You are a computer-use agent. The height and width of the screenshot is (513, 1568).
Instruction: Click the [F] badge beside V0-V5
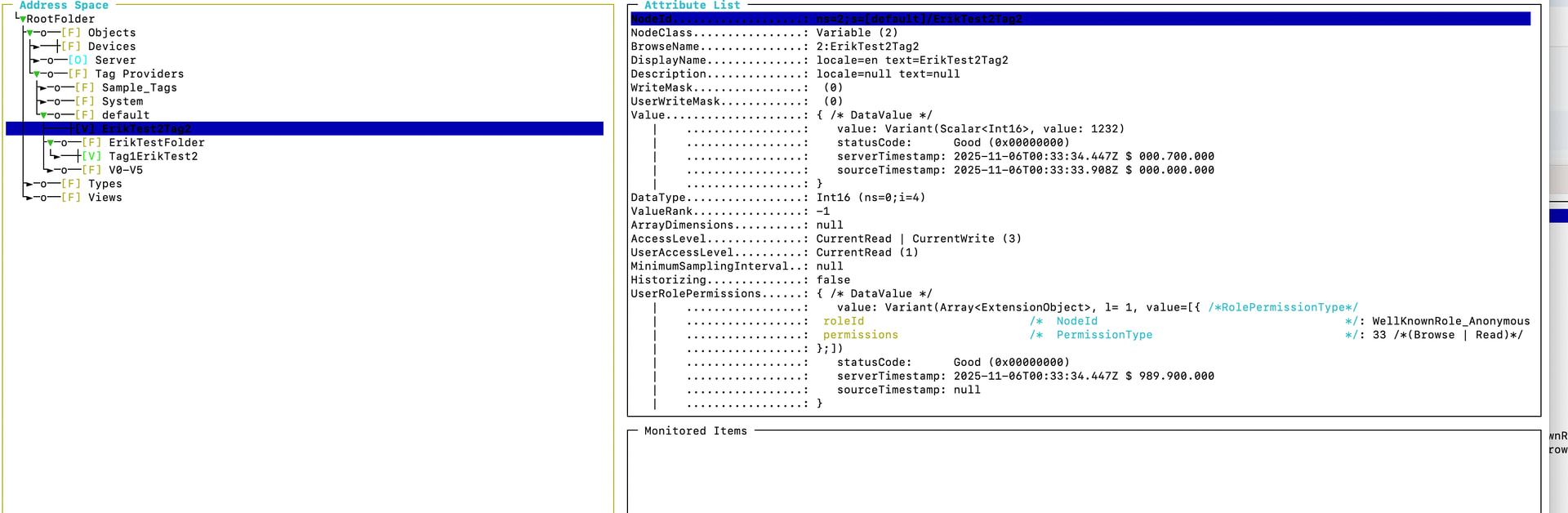coord(91,171)
